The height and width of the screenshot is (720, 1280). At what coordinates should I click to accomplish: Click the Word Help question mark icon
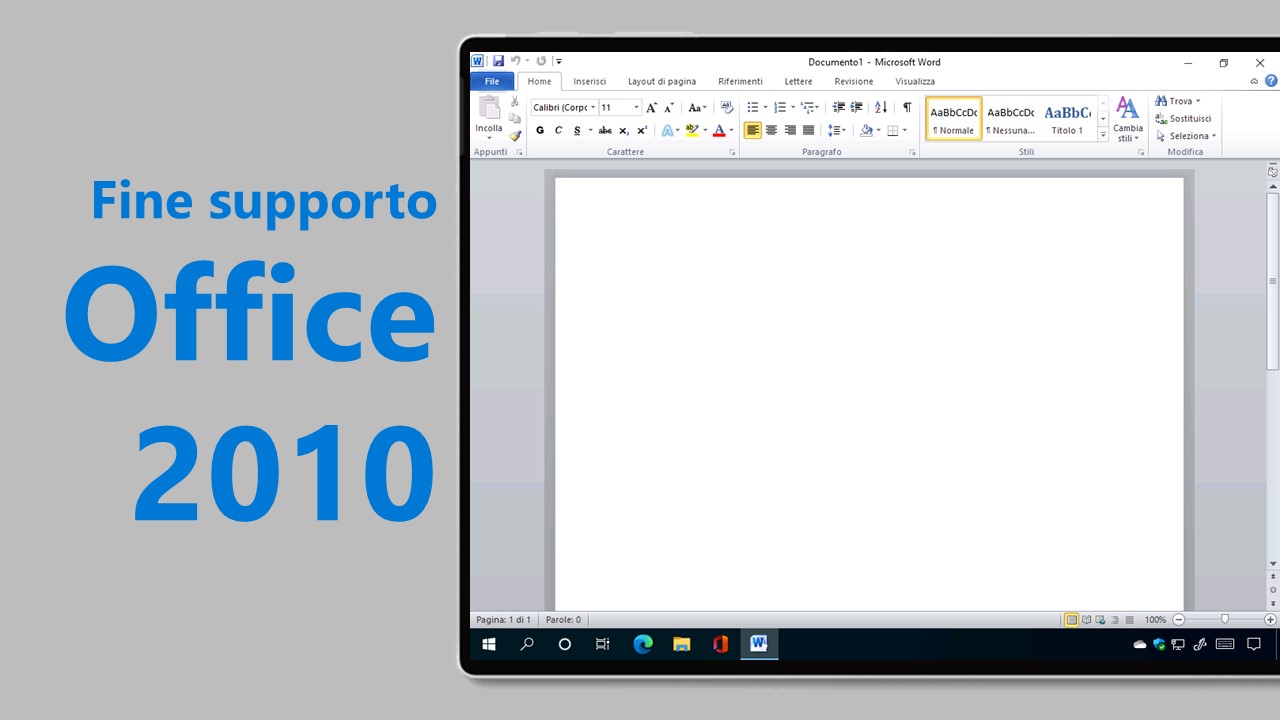tap(1271, 81)
